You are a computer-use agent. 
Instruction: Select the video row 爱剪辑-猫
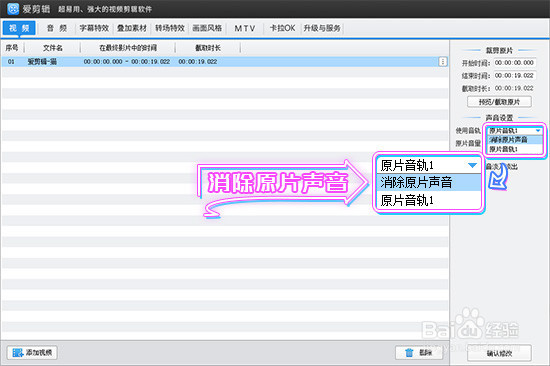point(224,62)
